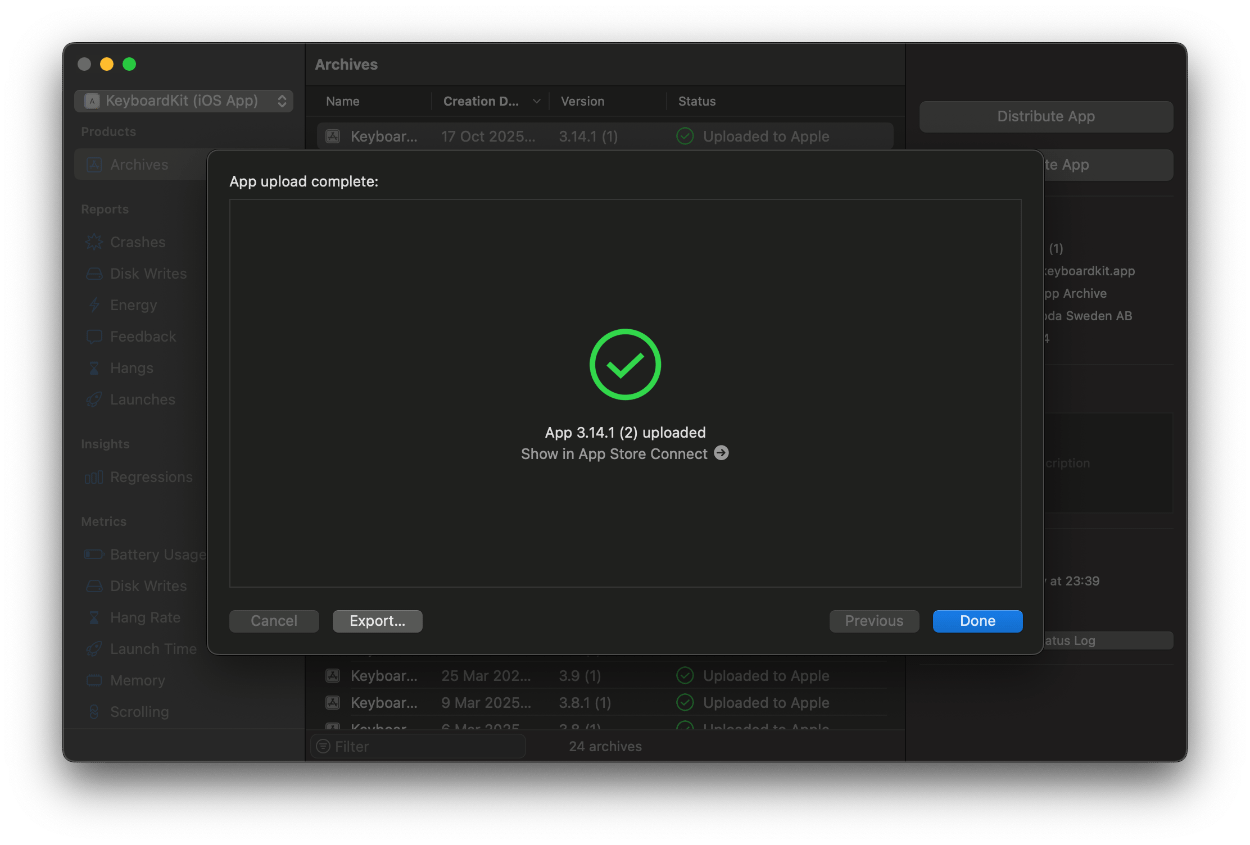Image resolution: width=1250 pixels, height=845 pixels.
Task: Click the Crashes bug icon in sidebar
Action: point(94,242)
